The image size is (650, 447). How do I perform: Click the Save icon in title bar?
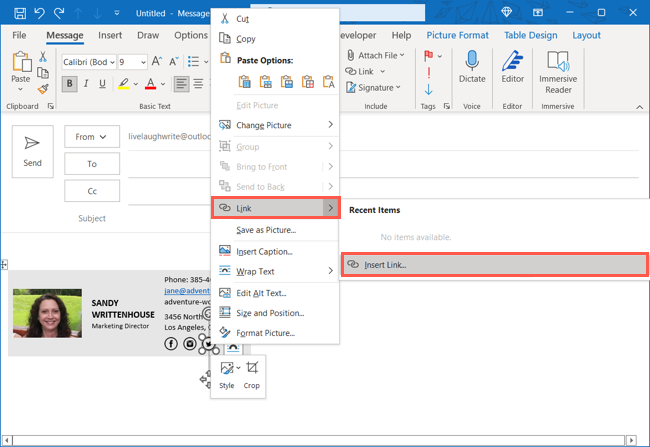coord(19,13)
